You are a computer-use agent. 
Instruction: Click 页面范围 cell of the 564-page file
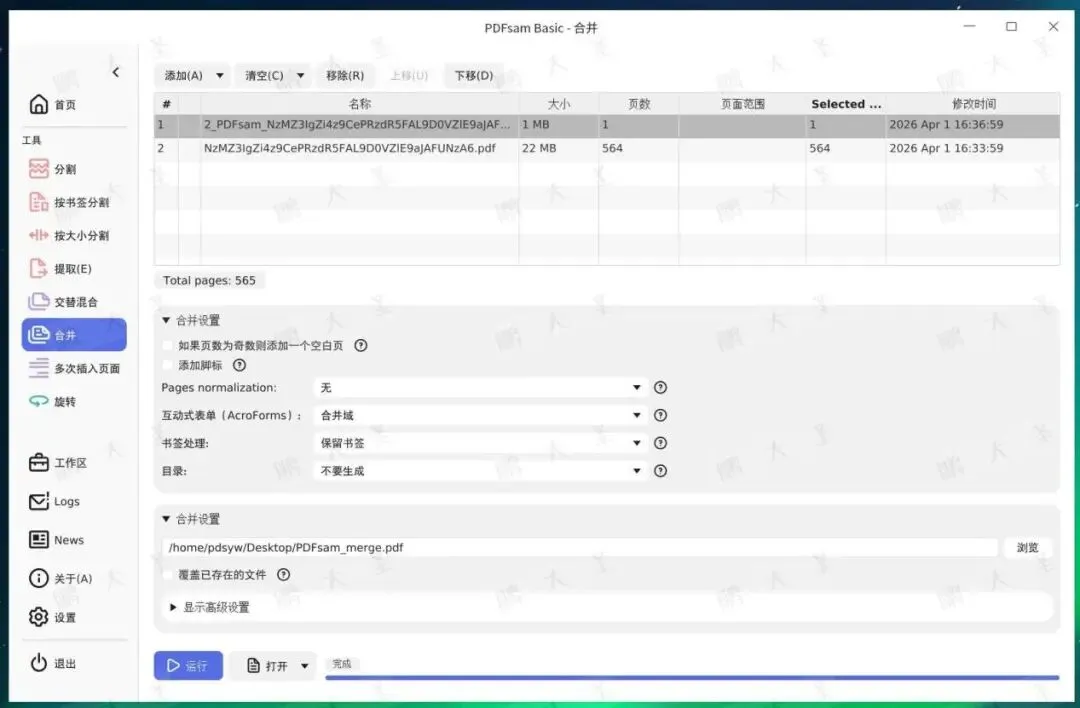[742, 148]
